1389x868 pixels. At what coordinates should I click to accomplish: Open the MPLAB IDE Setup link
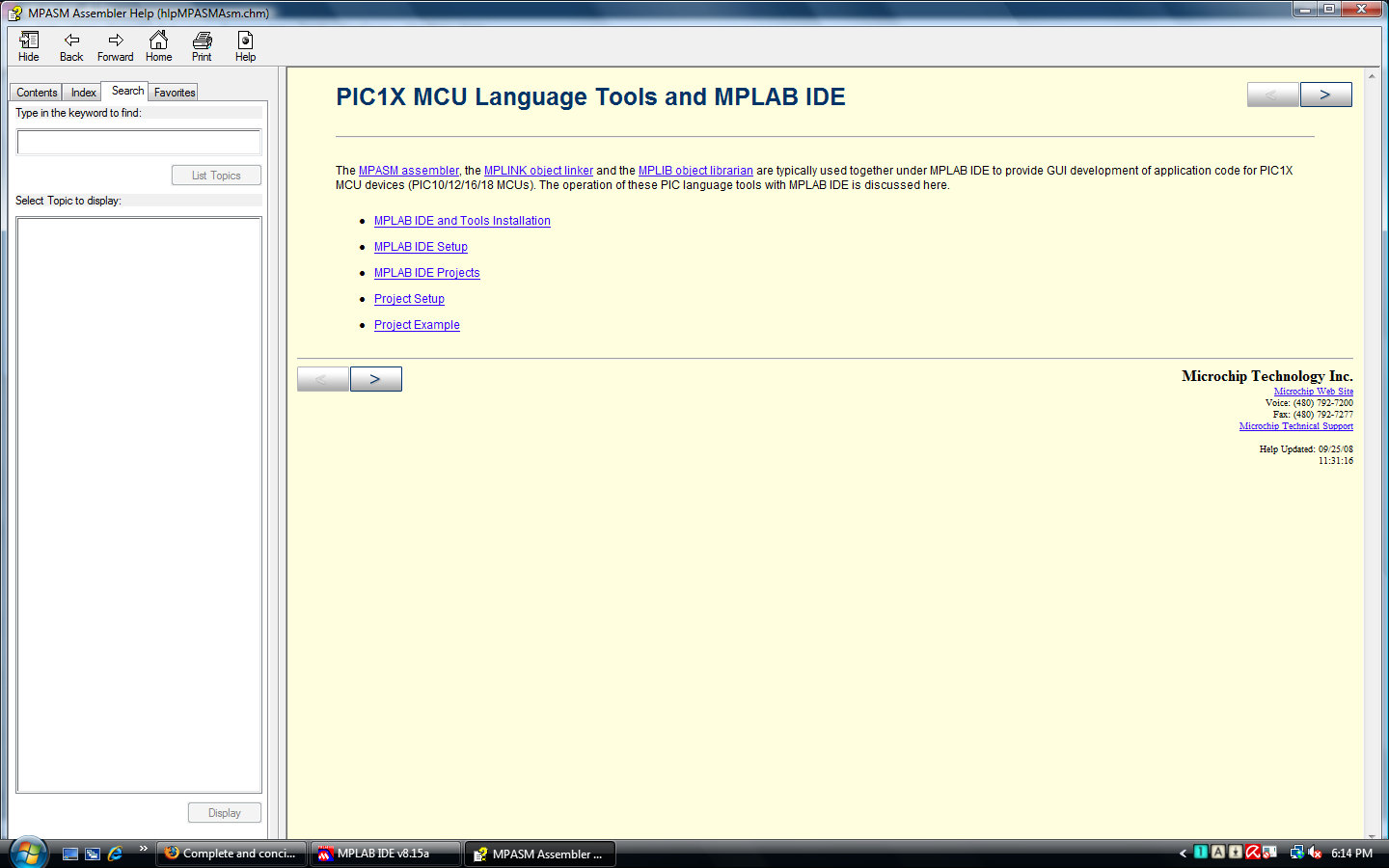[x=421, y=247]
